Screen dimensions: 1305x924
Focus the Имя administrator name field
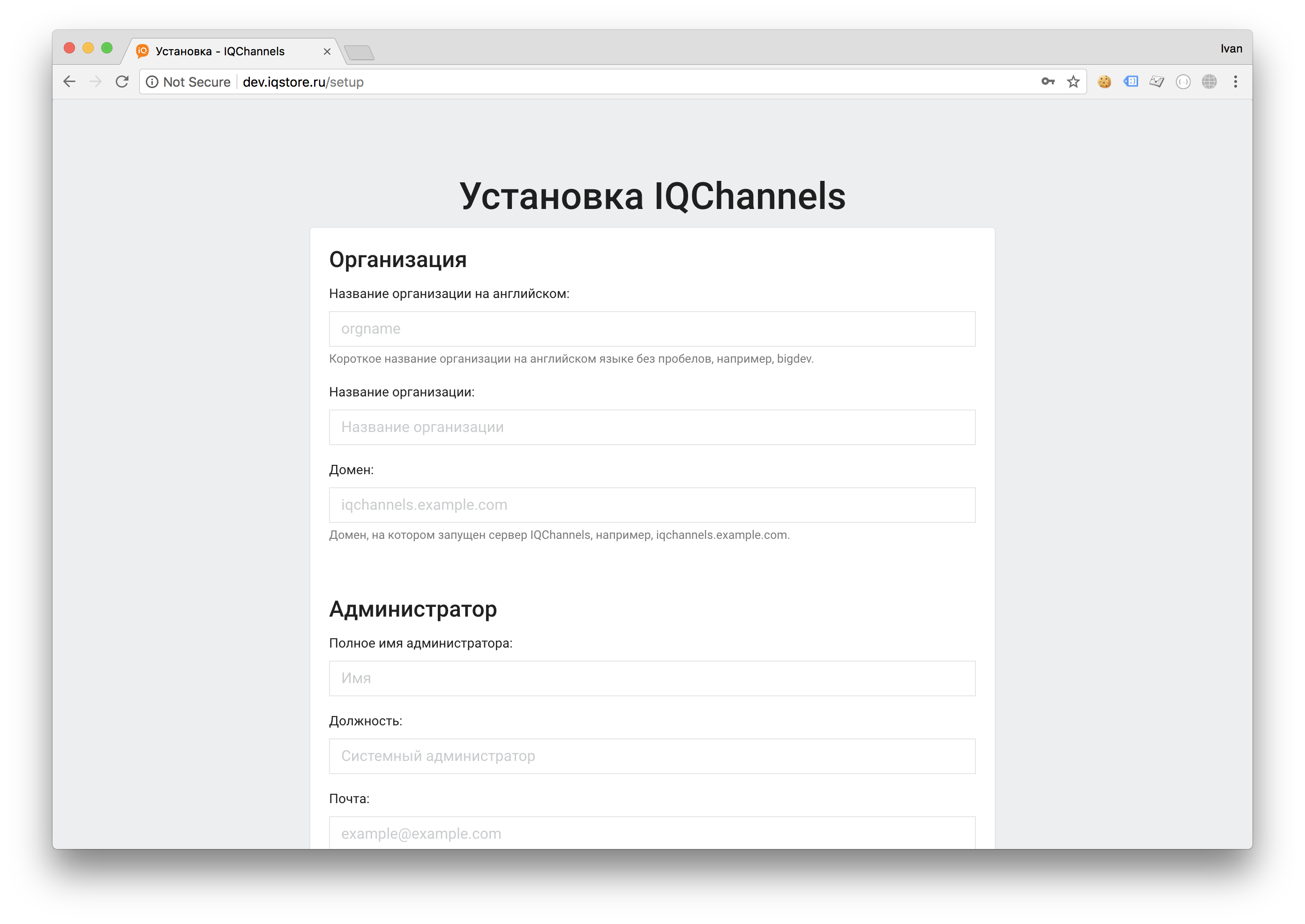click(652, 678)
